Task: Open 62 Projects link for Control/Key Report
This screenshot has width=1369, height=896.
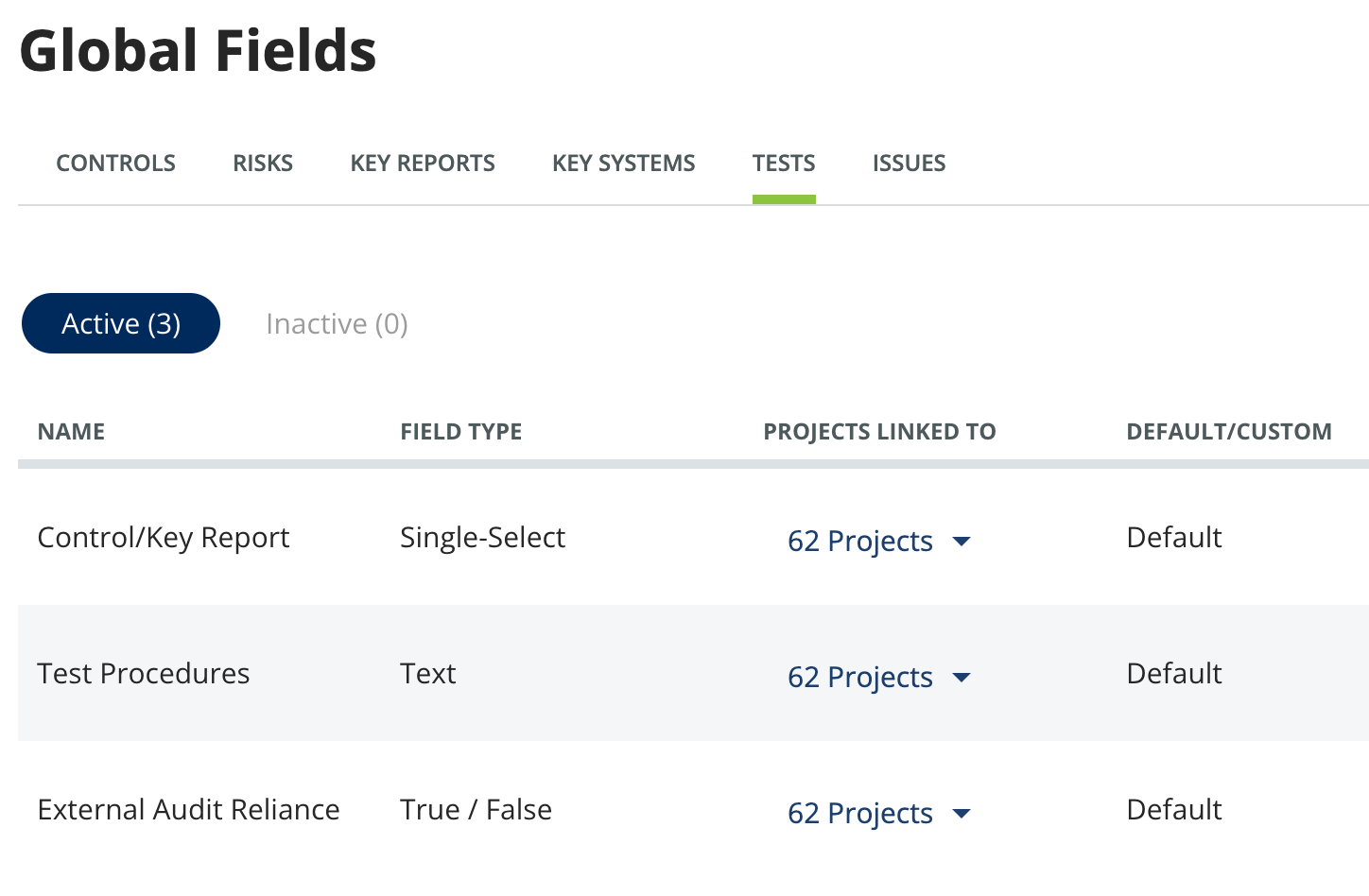Action: (x=860, y=541)
